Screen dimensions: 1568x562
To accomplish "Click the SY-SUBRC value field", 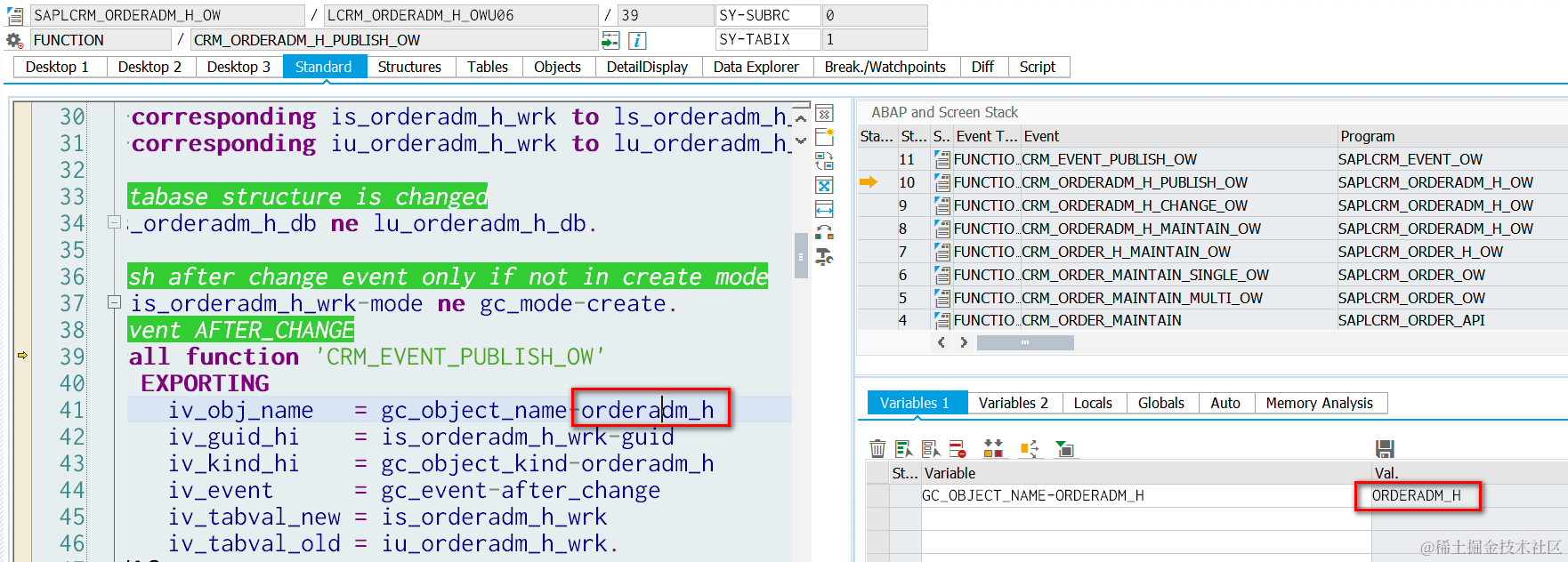I will 874,15.
